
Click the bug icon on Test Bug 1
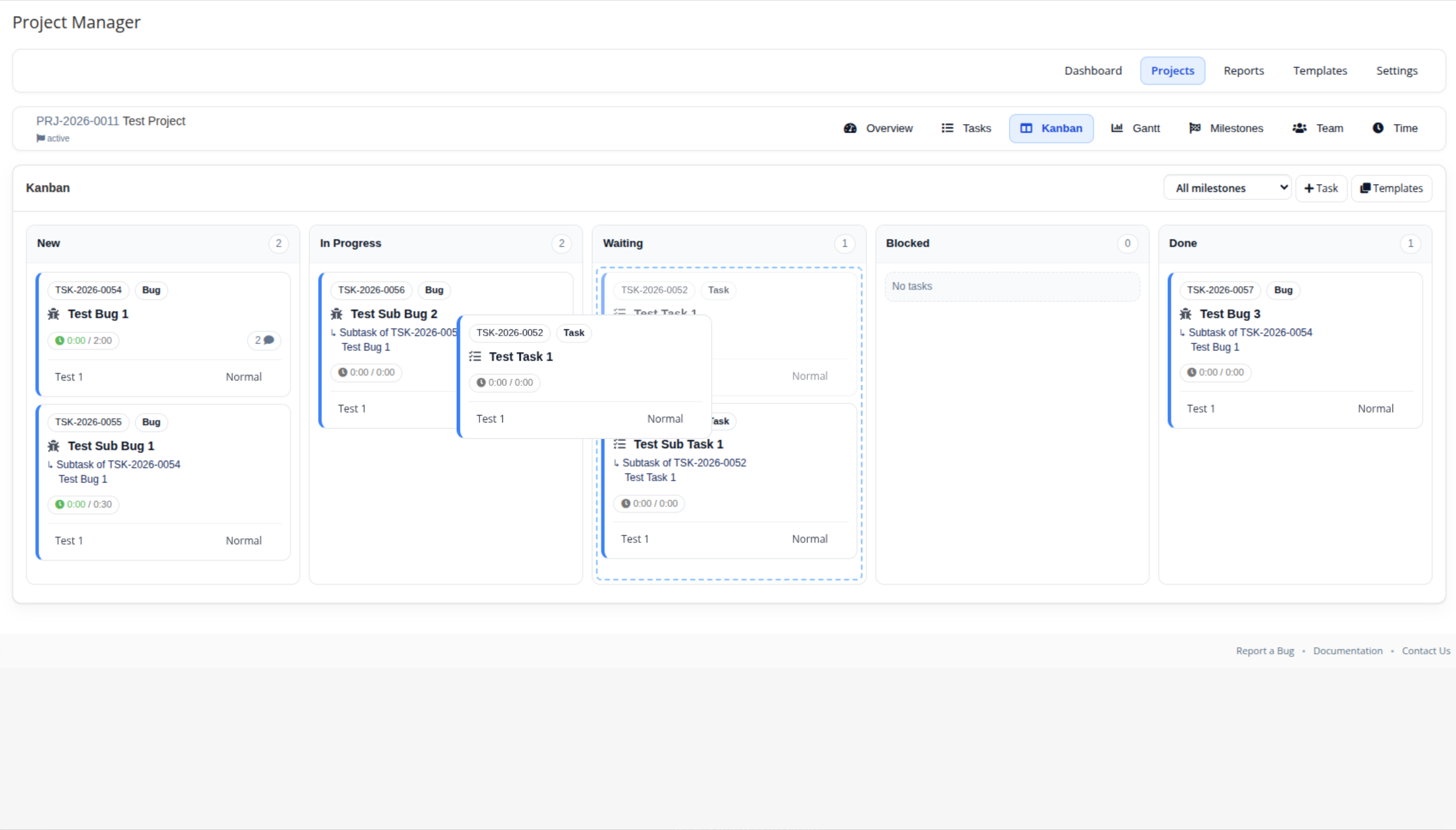point(54,314)
